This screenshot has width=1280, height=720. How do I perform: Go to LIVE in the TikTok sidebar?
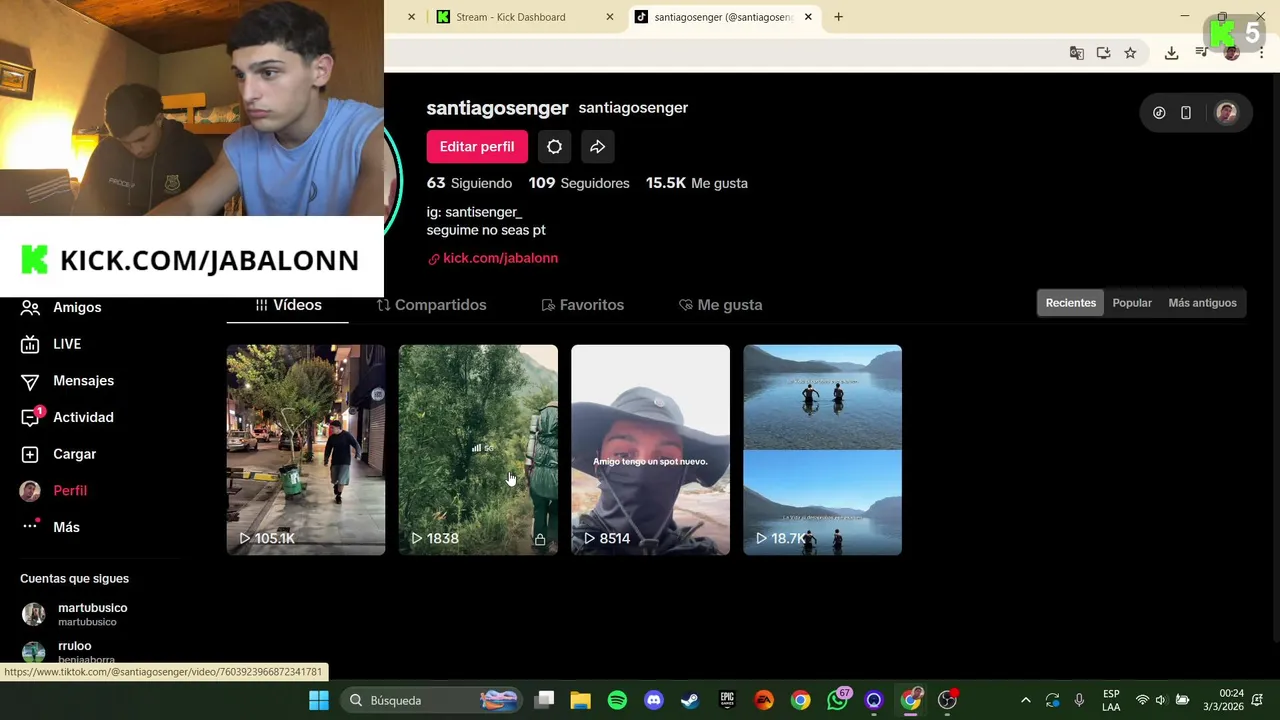point(51,344)
